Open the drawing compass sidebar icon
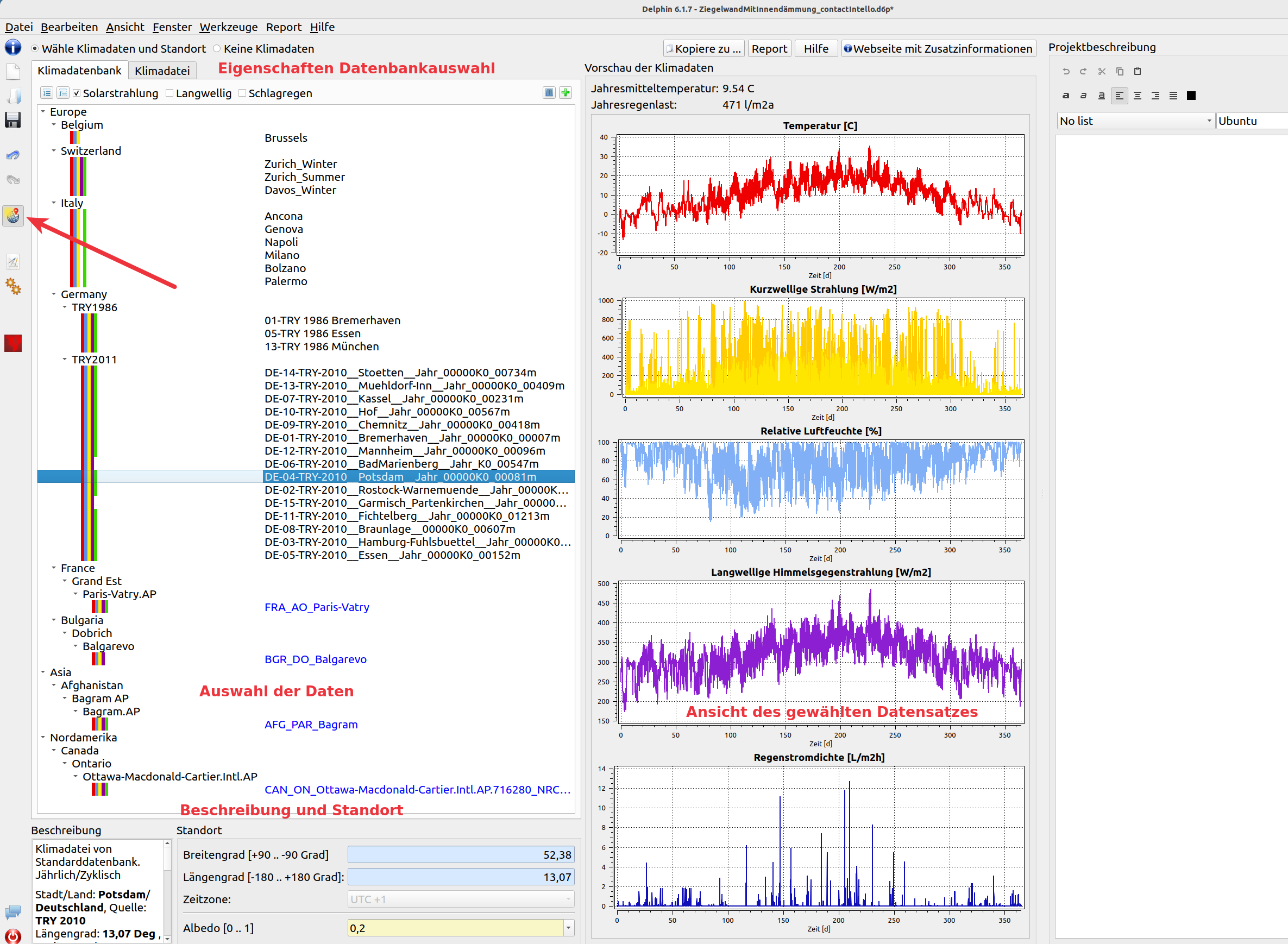 [x=12, y=262]
